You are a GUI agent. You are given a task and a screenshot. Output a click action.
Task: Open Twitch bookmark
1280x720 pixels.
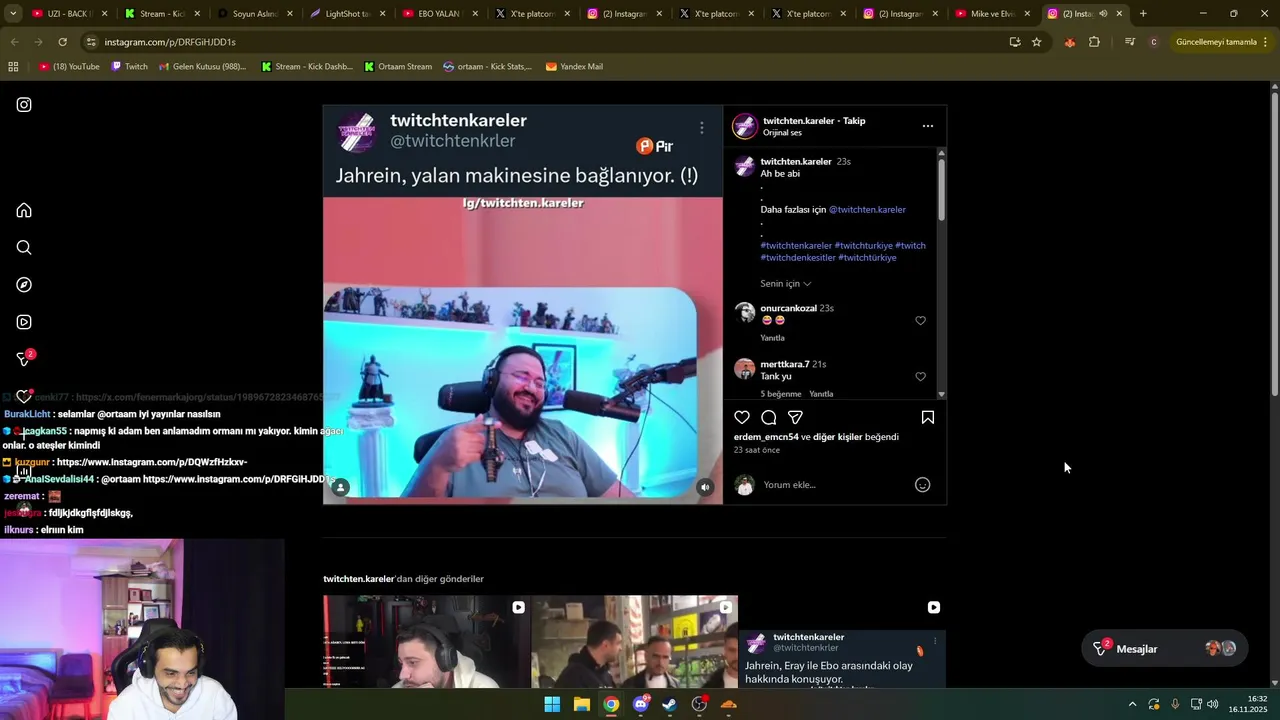pyautogui.click(x=130, y=67)
